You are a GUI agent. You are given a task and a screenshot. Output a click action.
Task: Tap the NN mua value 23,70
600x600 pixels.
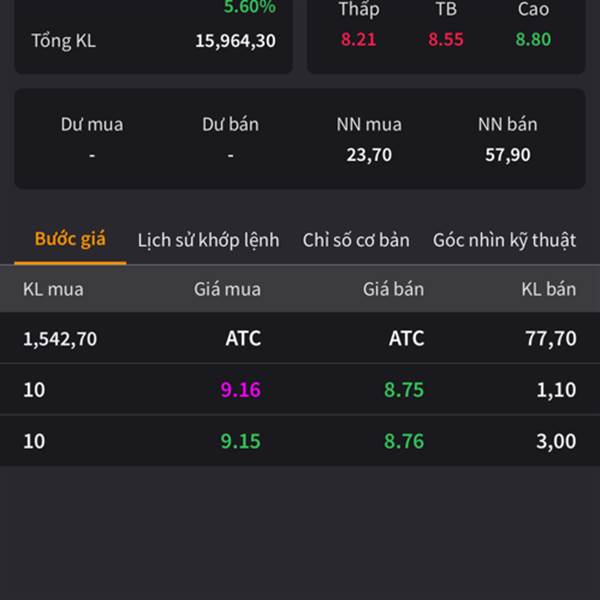369,155
